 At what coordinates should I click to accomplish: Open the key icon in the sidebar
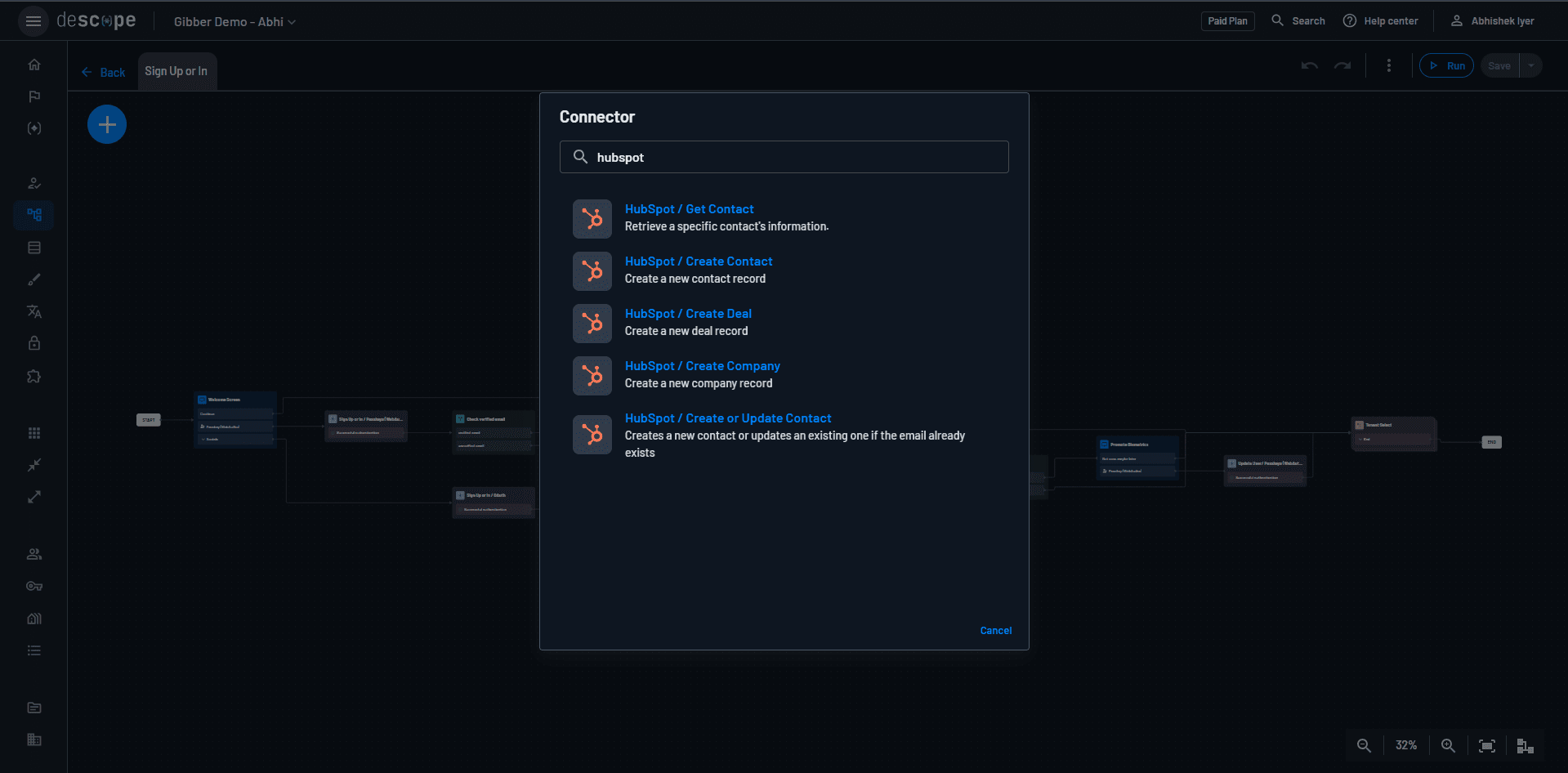[x=34, y=586]
